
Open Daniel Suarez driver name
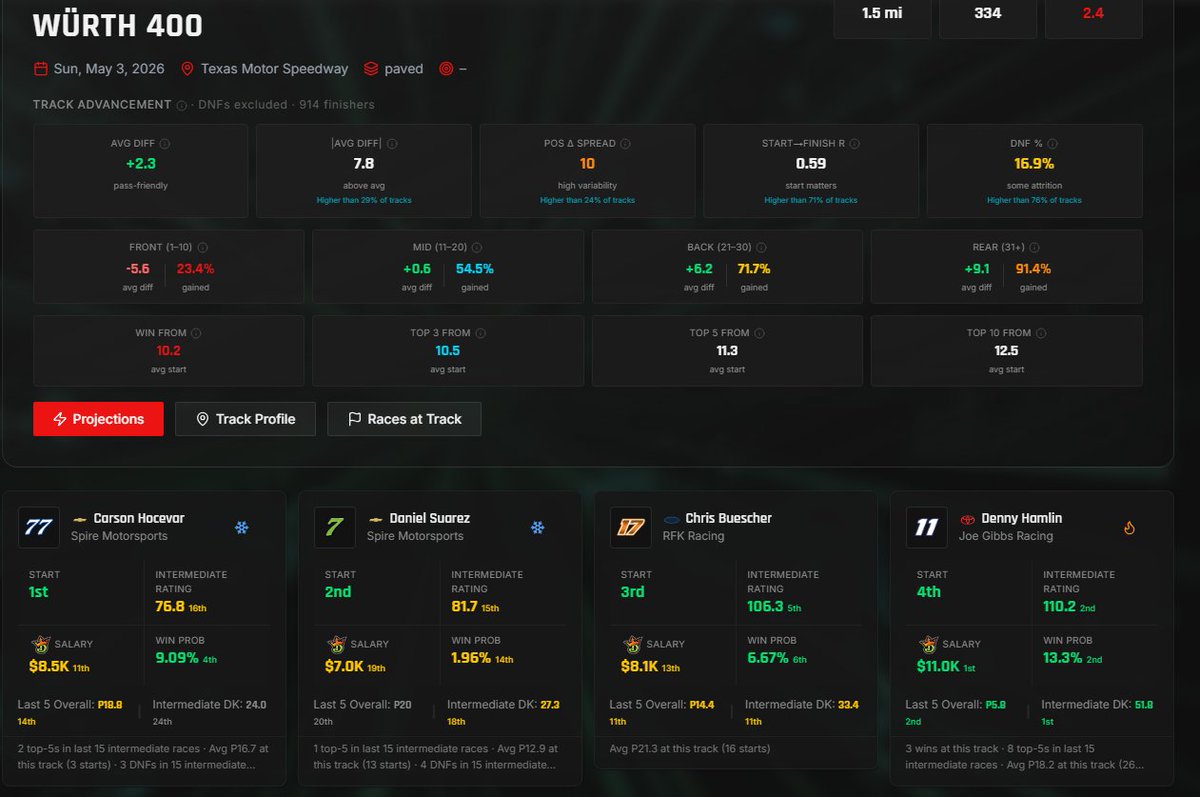tap(429, 518)
